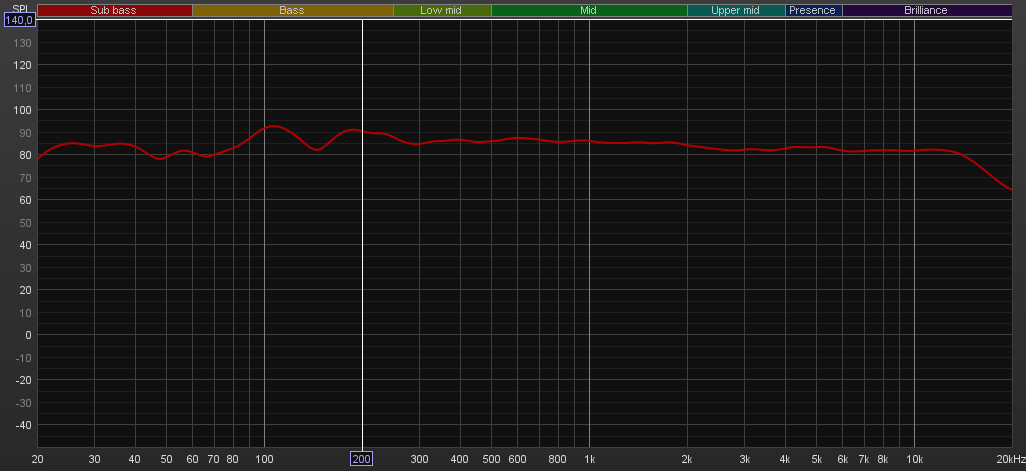Click the 7k label on the frequency axis
The image size is (1026, 471).
coord(864,459)
